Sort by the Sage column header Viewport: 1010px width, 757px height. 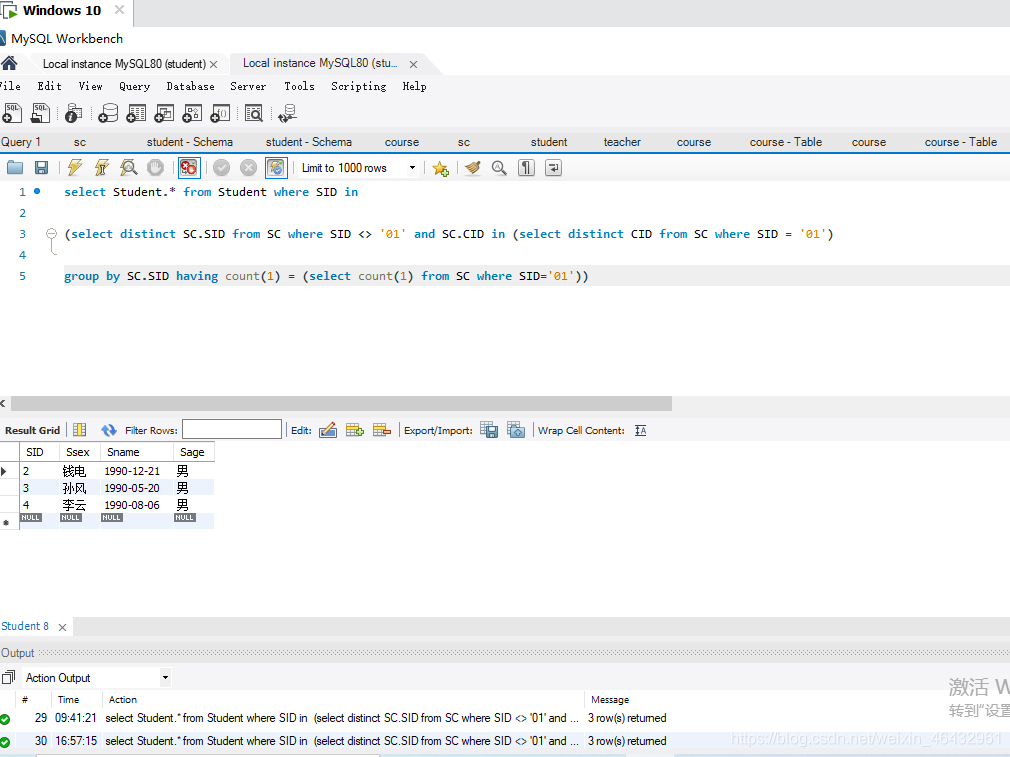pos(193,452)
